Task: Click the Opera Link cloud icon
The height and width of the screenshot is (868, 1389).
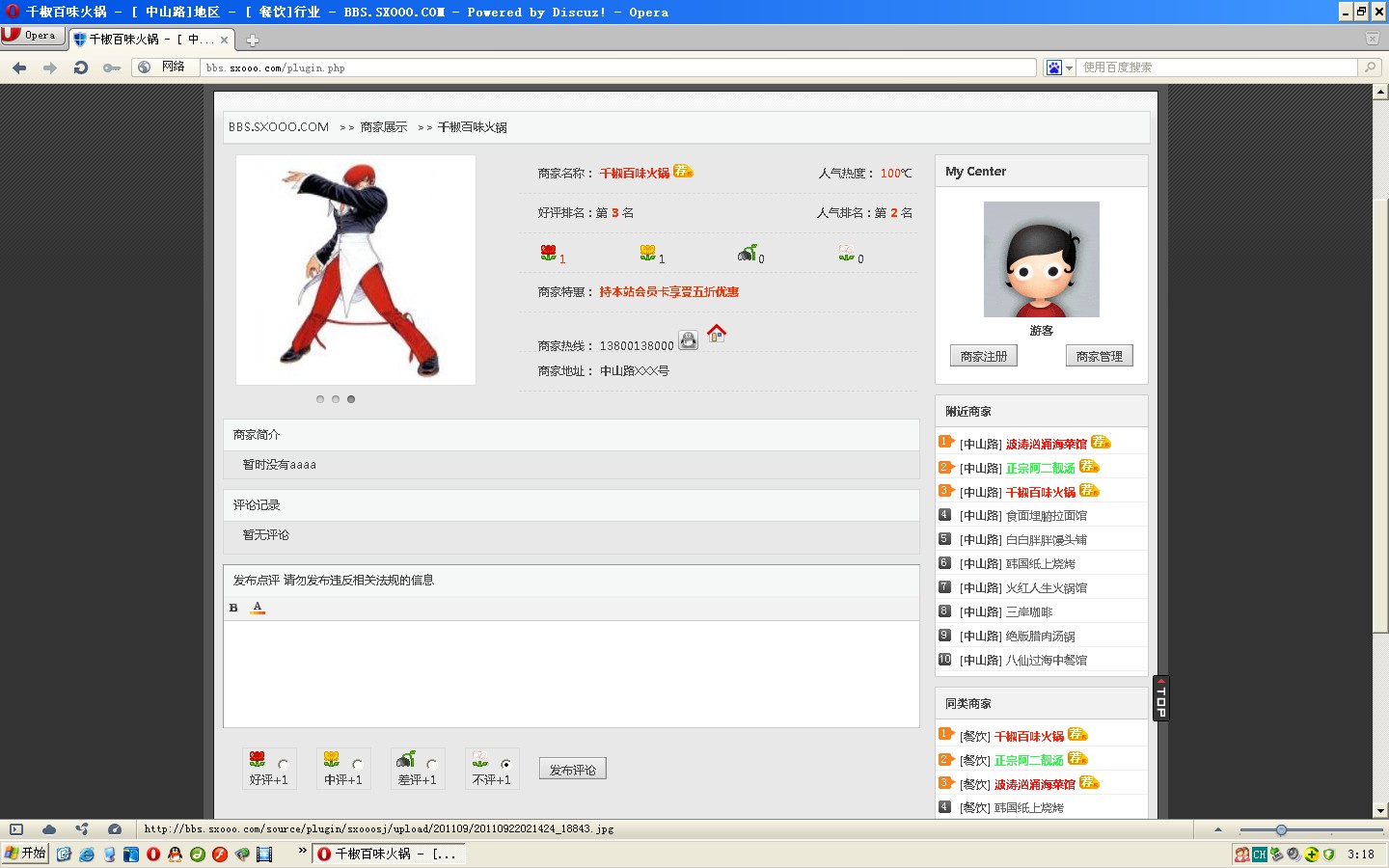Action: [49, 828]
